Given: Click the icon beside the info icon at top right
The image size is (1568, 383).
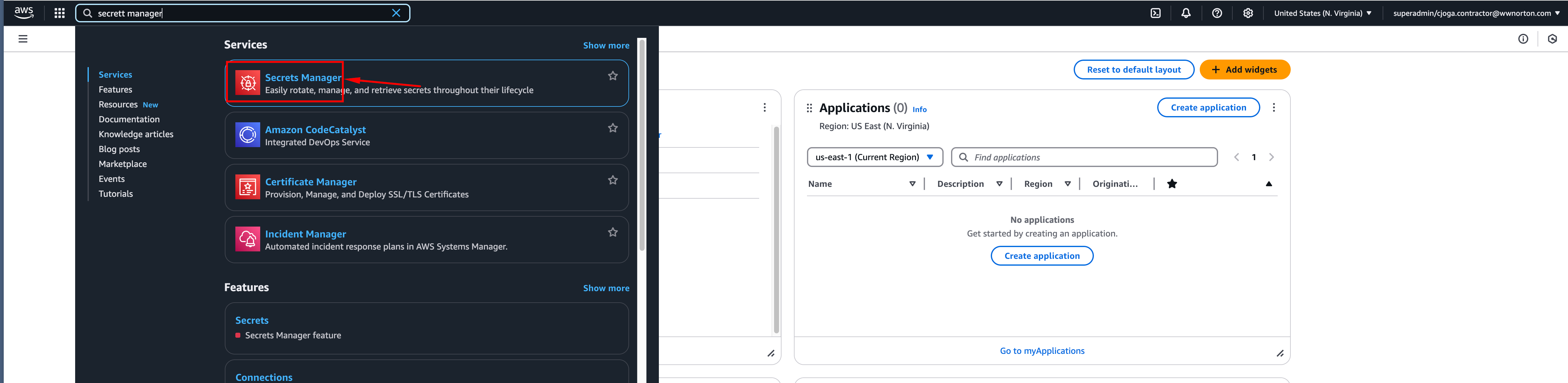Looking at the screenshot, I should 1552,39.
